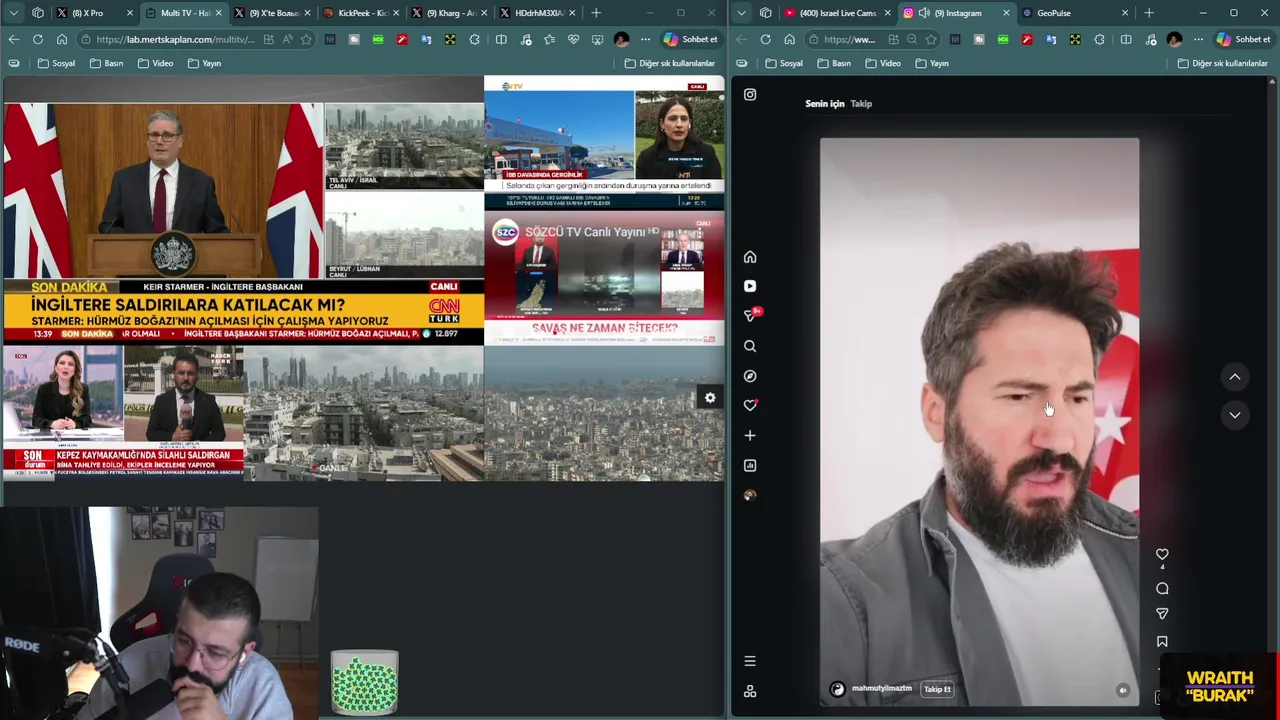Open the Instagram hamburger menu
The height and width of the screenshot is (720, 1280).
(750, 661)
